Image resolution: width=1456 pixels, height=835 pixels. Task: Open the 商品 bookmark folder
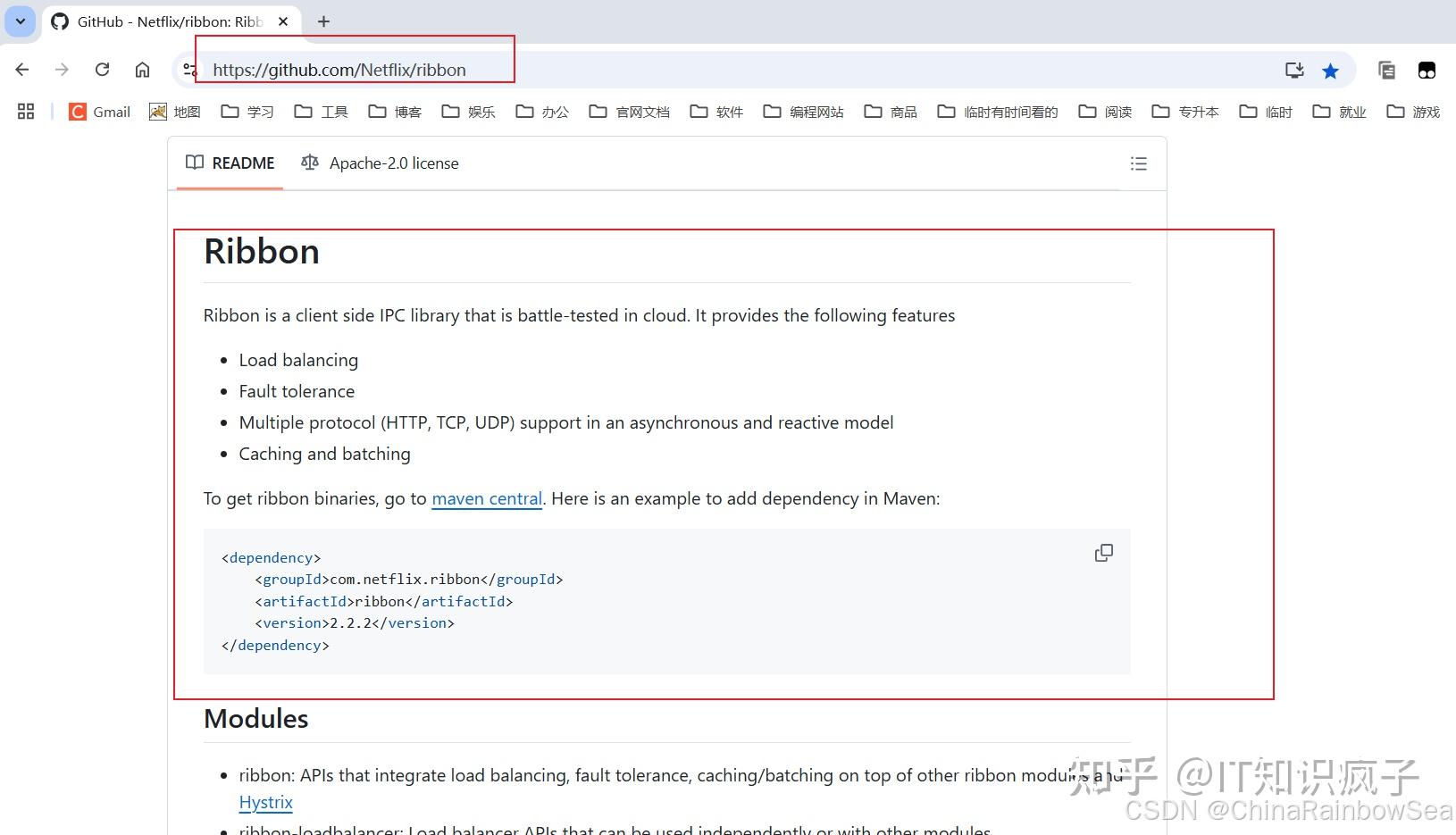tap(891, 112)
